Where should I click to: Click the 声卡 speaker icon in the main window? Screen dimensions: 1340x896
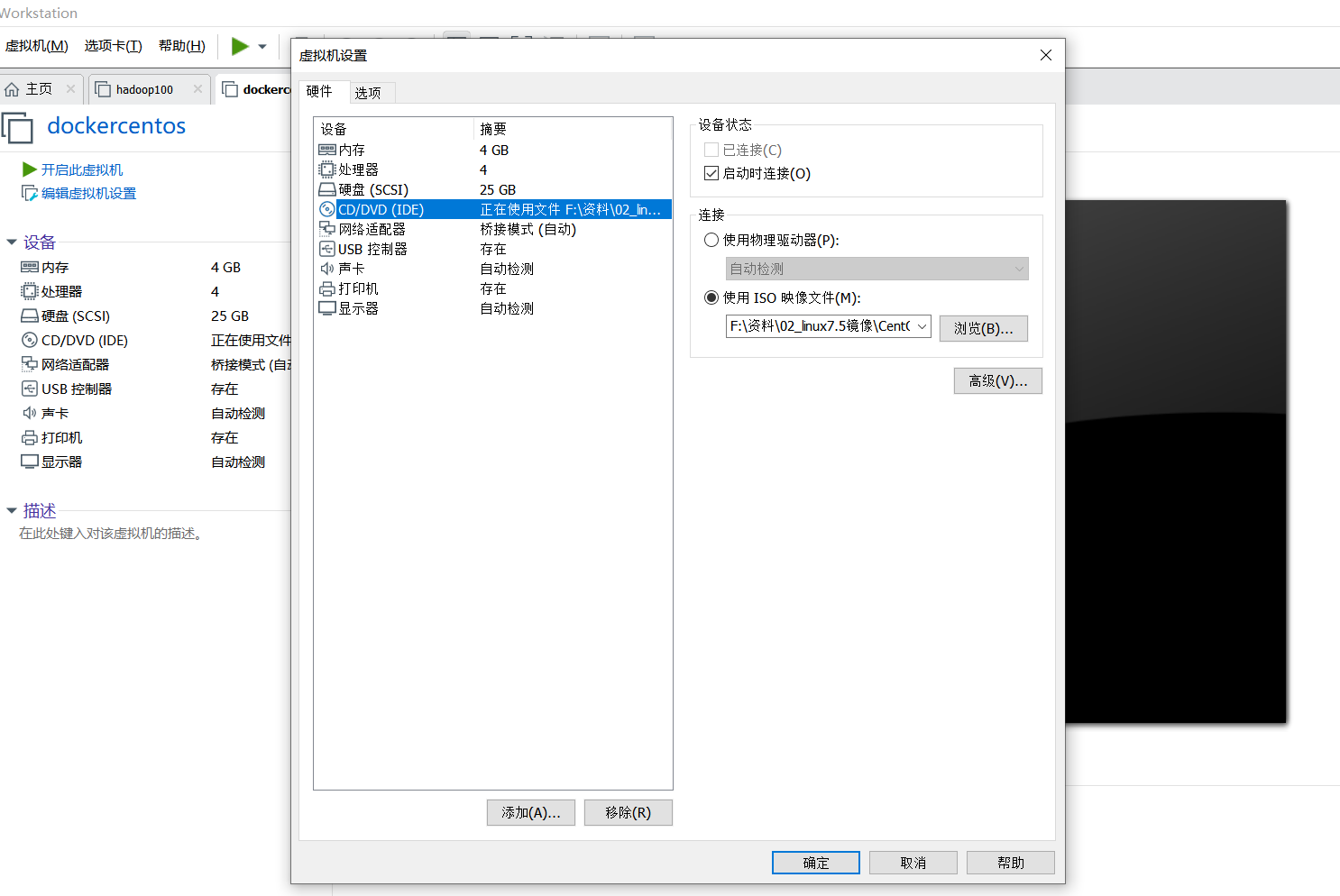click(30, 413)
